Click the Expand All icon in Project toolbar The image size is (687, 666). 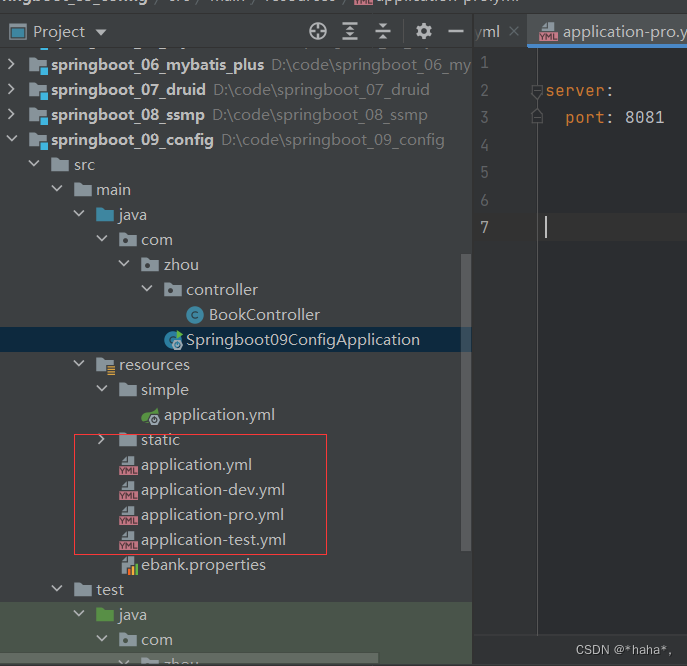[350, 32]
